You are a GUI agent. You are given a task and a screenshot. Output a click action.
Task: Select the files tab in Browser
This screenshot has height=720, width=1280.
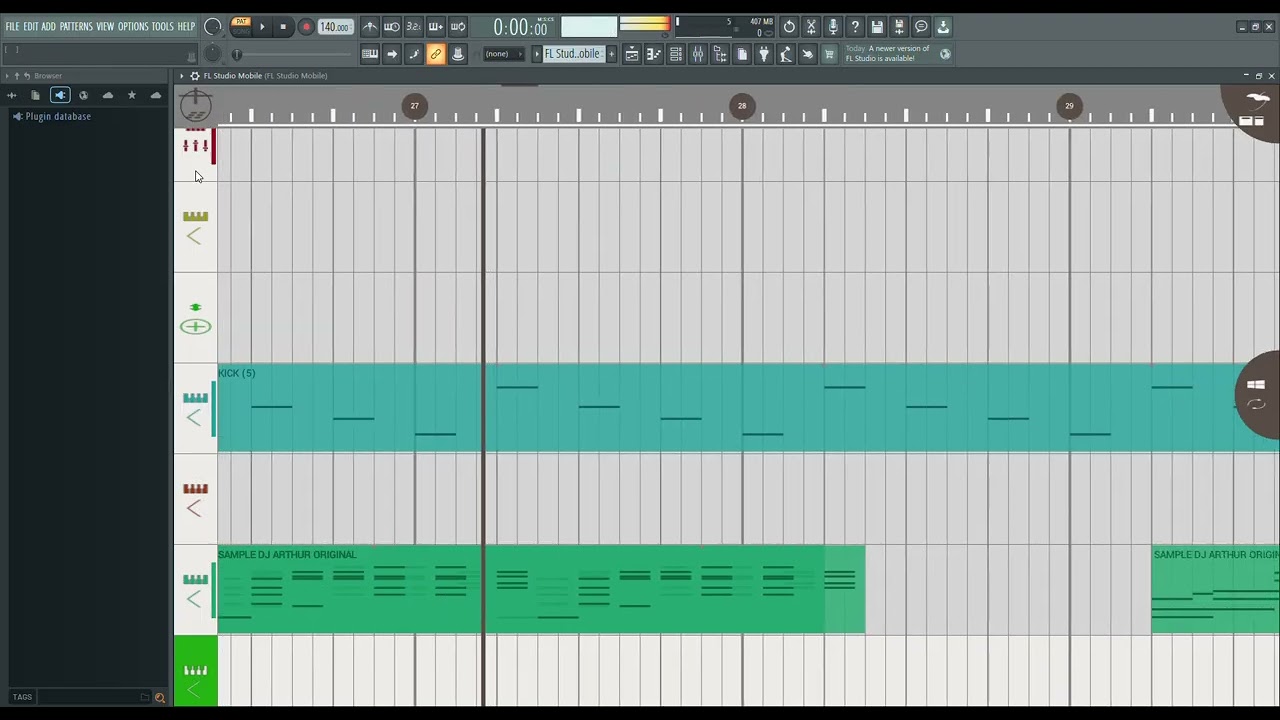(x=35, y=95)
